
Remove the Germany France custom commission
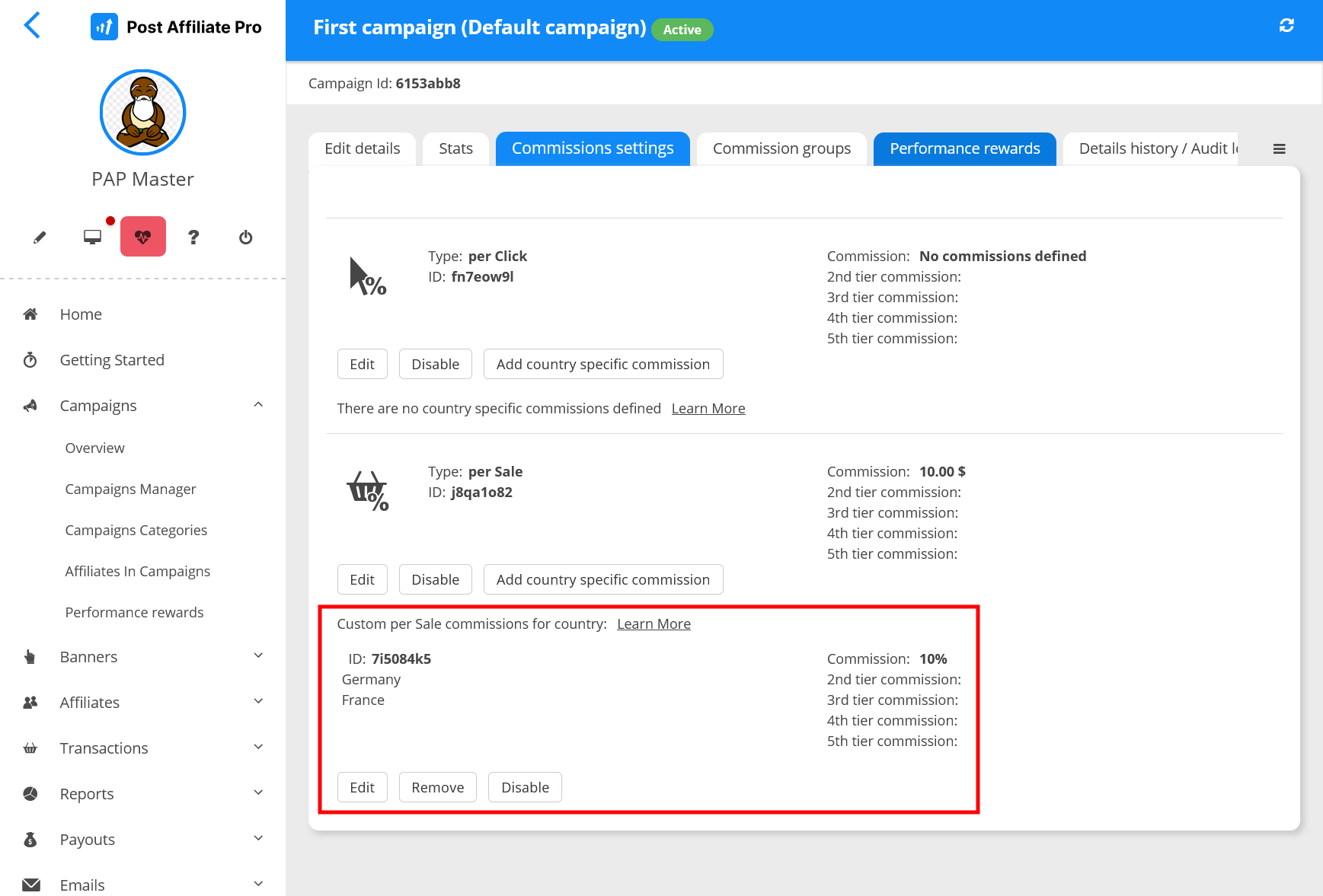(437, 787)
